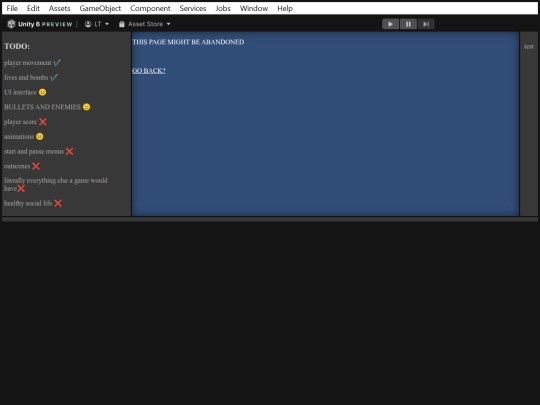Image resolution: width=540 pixels, height=405 pixels.
Task: Open the File menu
Action: coord(12,8)
